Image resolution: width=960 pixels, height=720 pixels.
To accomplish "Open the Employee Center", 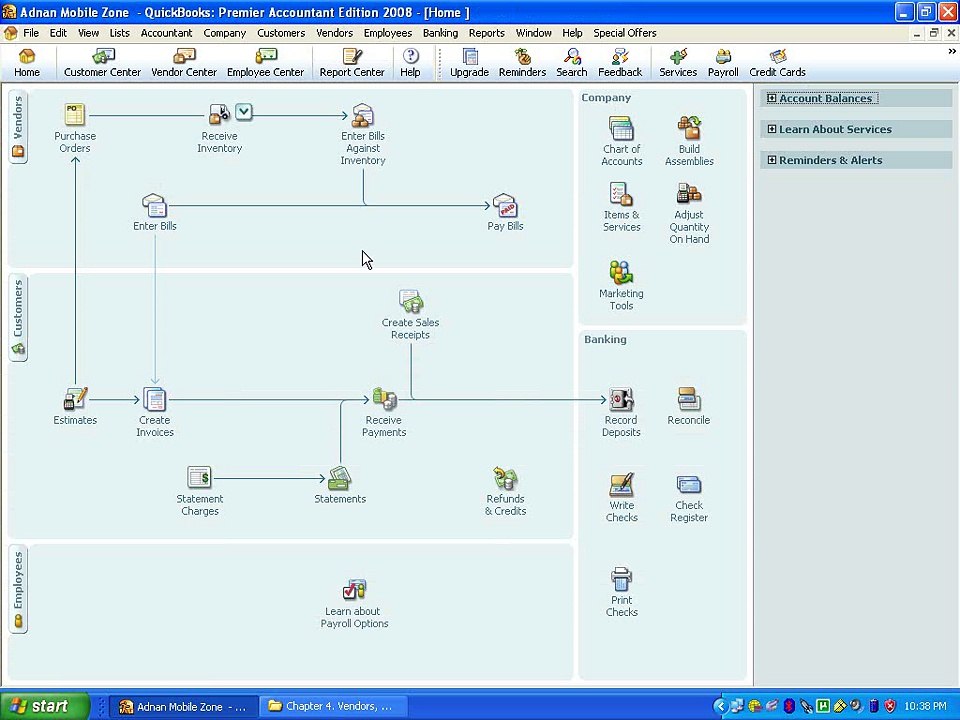I will (x=265, y=63).
